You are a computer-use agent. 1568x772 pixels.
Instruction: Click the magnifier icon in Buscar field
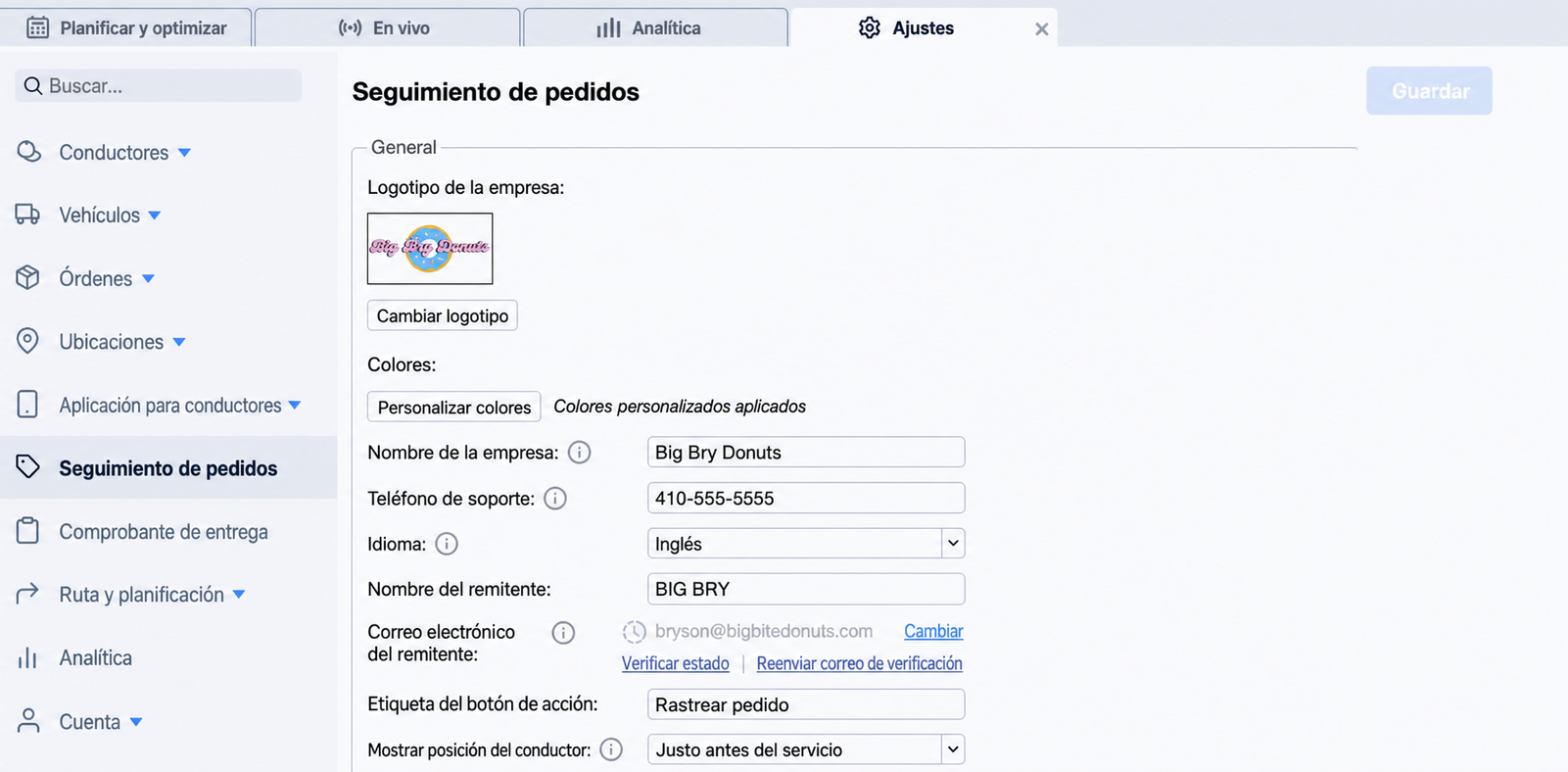pos(32,86)
